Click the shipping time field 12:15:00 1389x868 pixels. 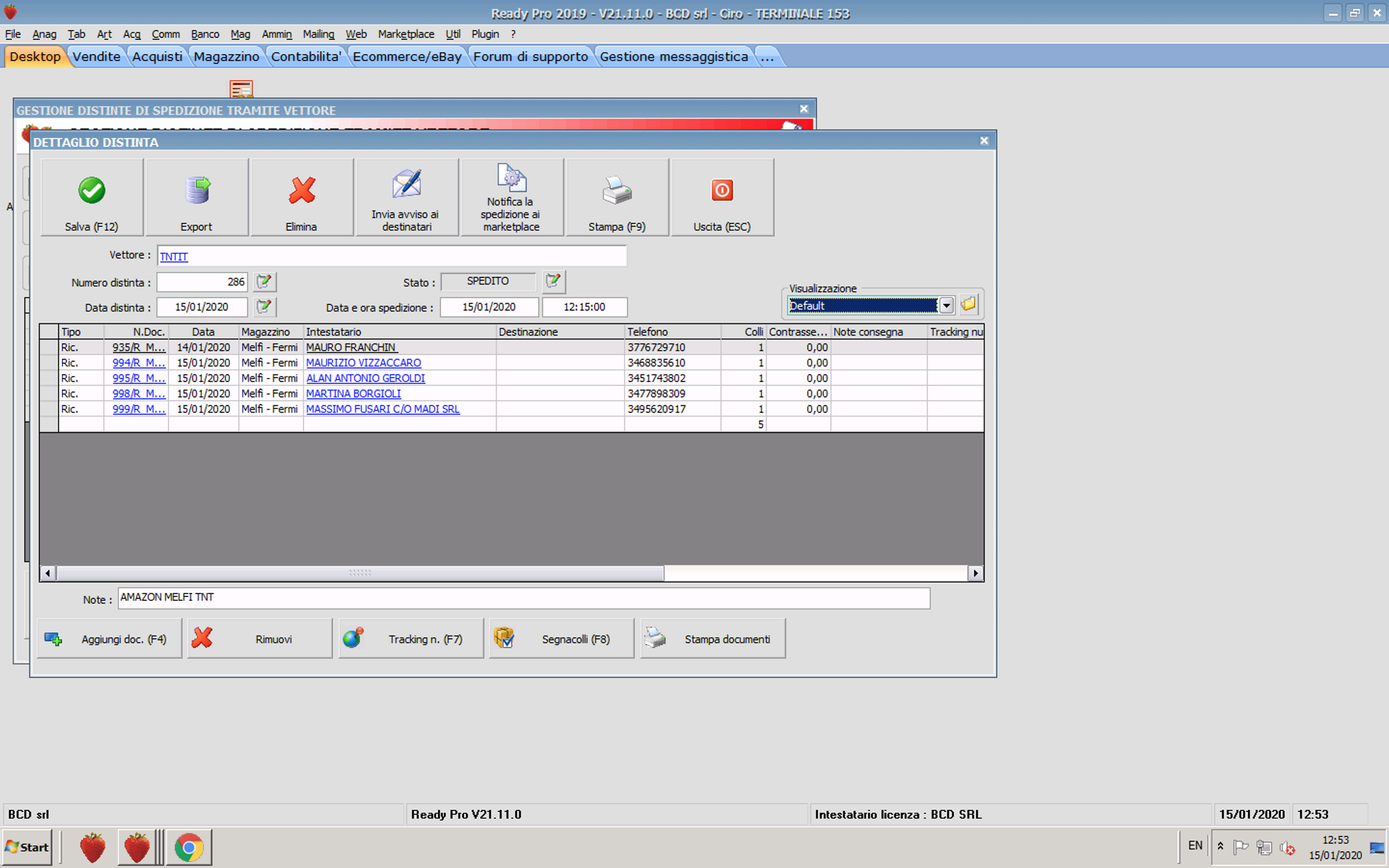tap(585, 307)
